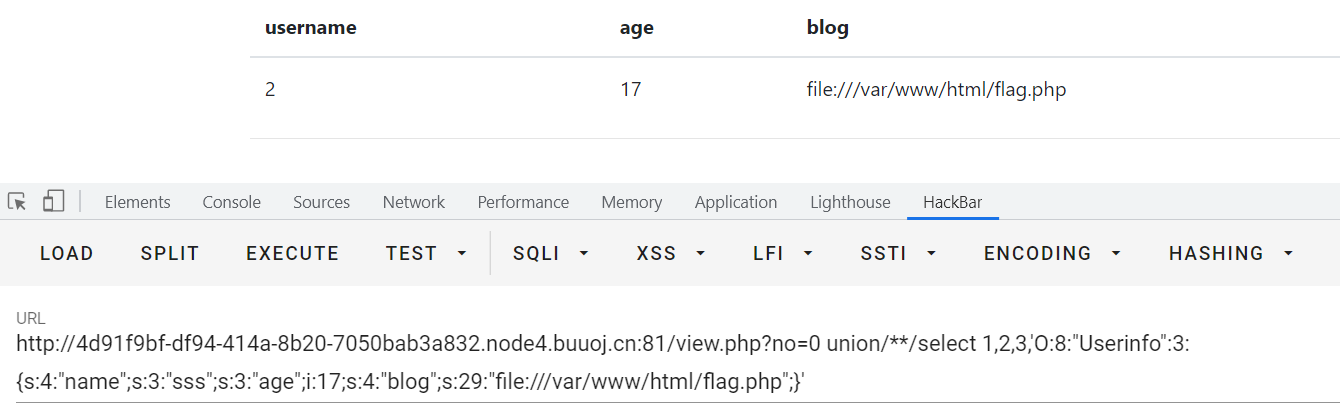Image resolution: width=1340 pixels, height=406 pixels.
Task: Open the Sources tab
Action: tap(321, 202)
